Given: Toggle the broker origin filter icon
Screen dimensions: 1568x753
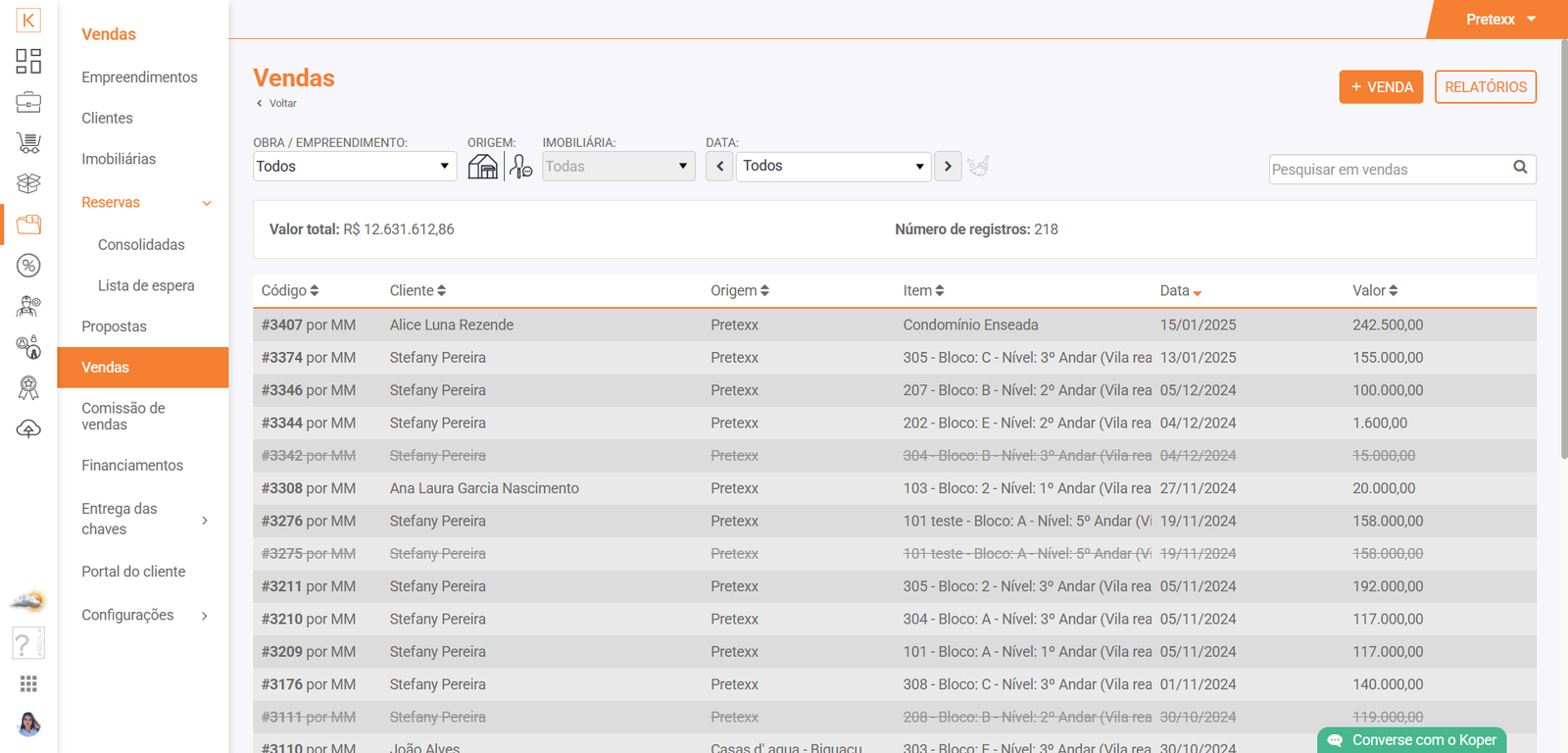Looking at the screenshot, I should pyautogui.click(x=520, y=167).
